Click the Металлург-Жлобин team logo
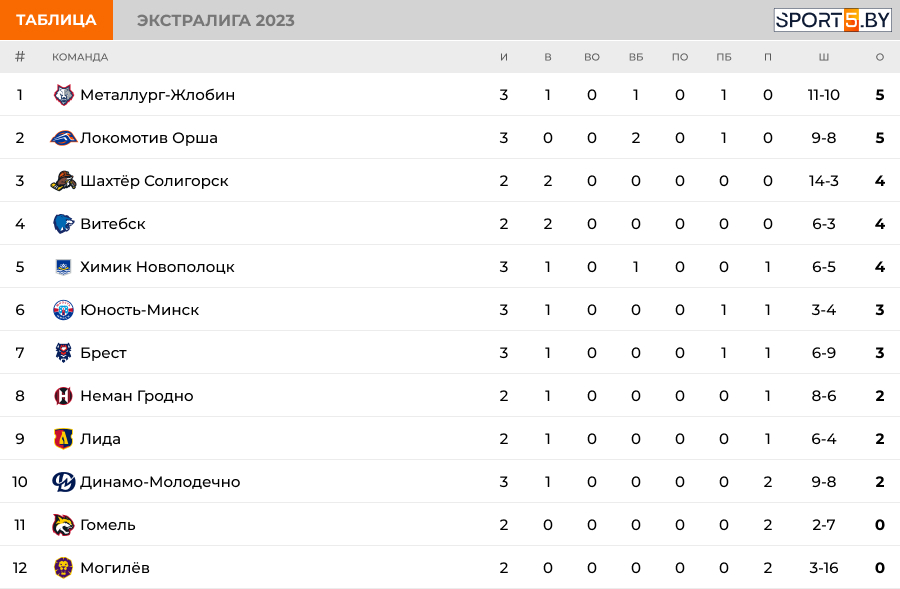 point(63,95)
